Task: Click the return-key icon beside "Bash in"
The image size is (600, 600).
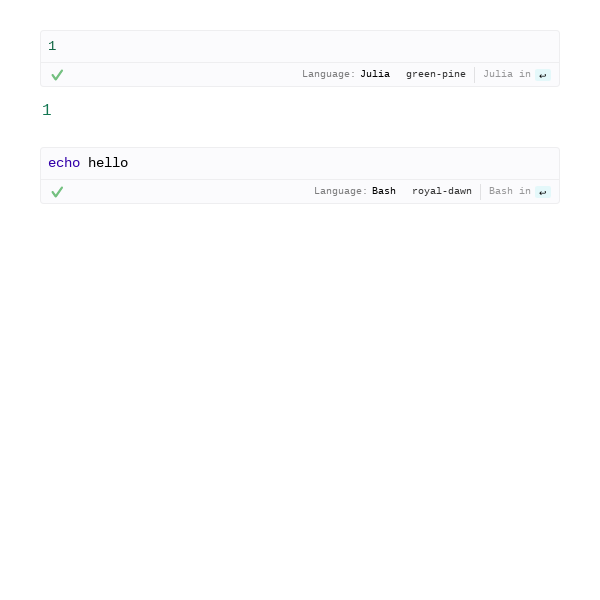Action: (x=543, y=192)
